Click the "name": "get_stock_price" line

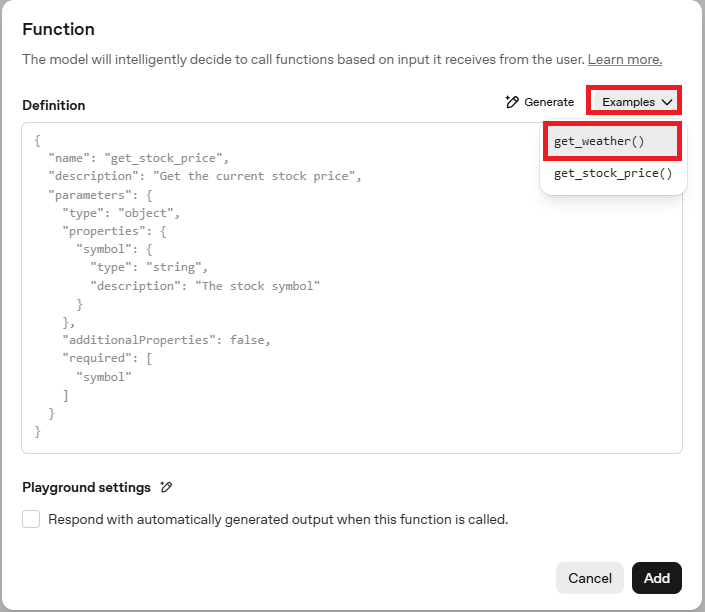(x=138, y=158)
